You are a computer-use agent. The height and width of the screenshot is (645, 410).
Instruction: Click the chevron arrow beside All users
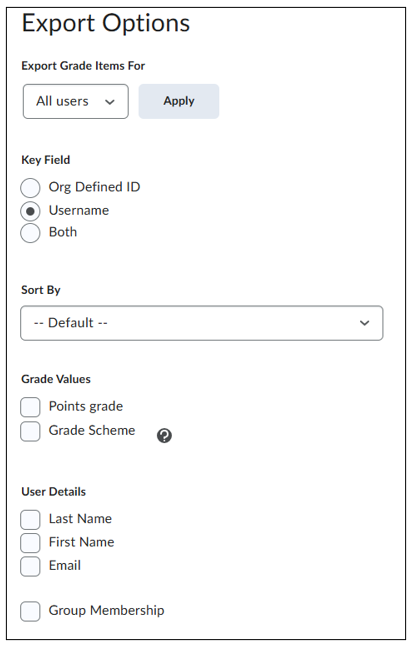110,102
